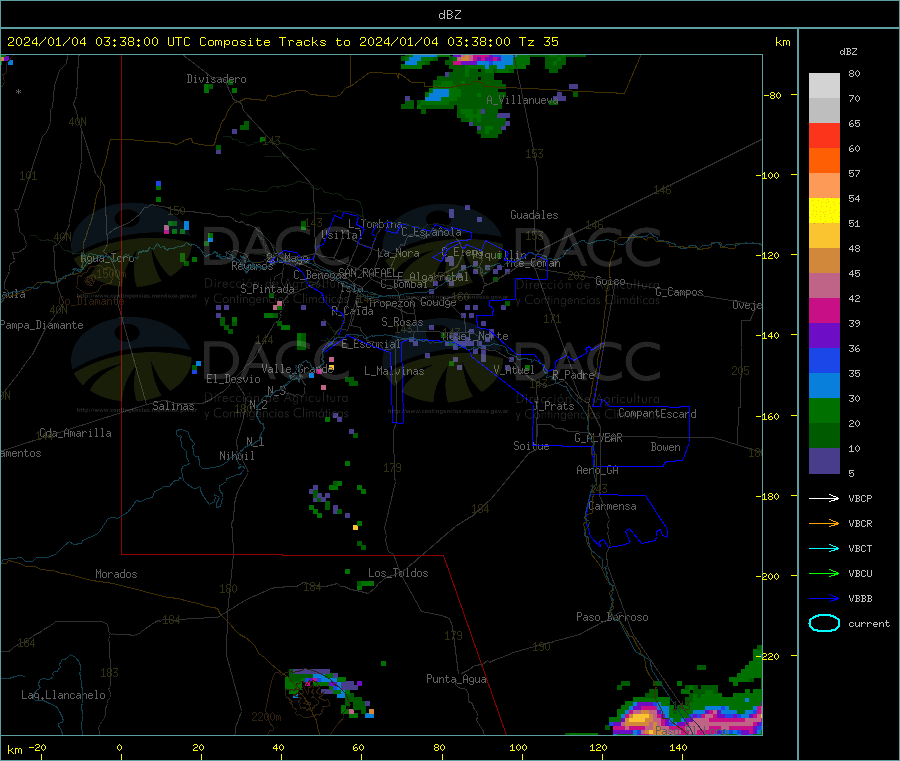Pick the purple 36-39 dBZ color band

tap(824, 336)
